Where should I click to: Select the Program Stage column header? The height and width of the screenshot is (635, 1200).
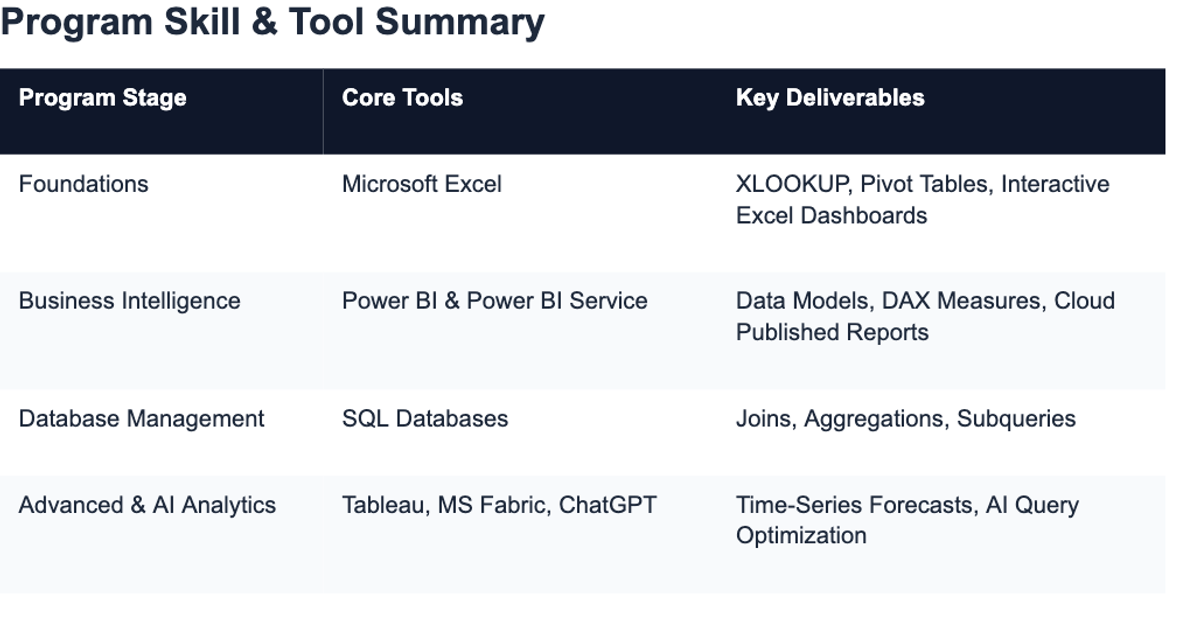[x=161, y=111]
